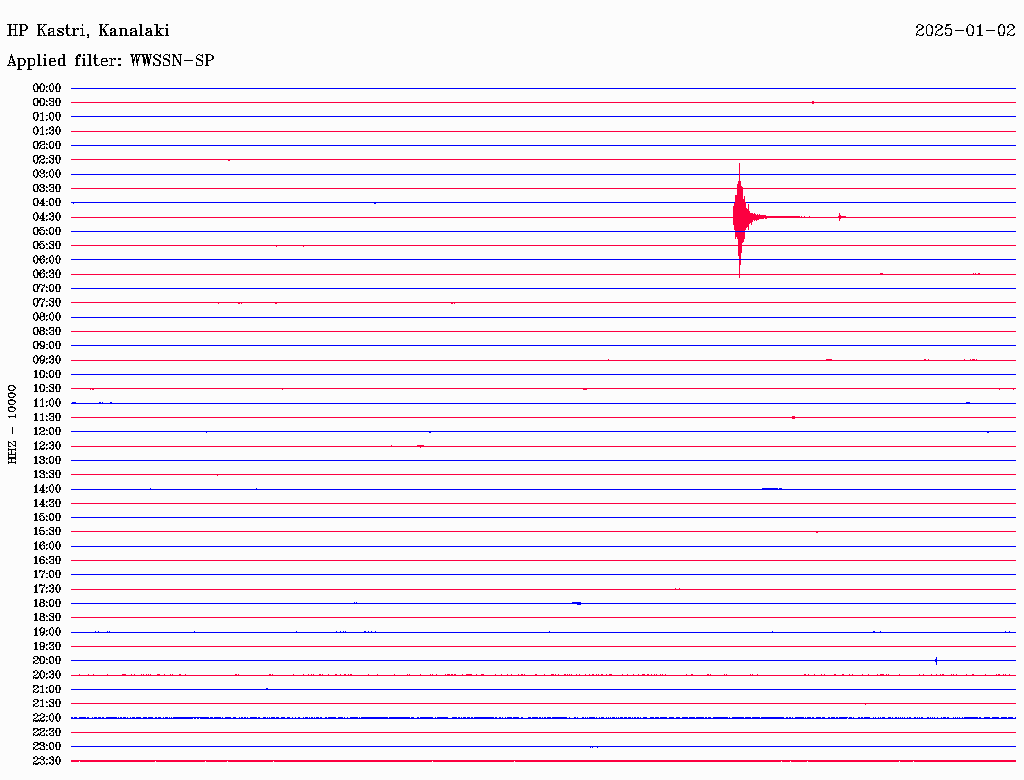Click the red blip on the 12:30 trace

pyautogui.click(x=421, y=446)
